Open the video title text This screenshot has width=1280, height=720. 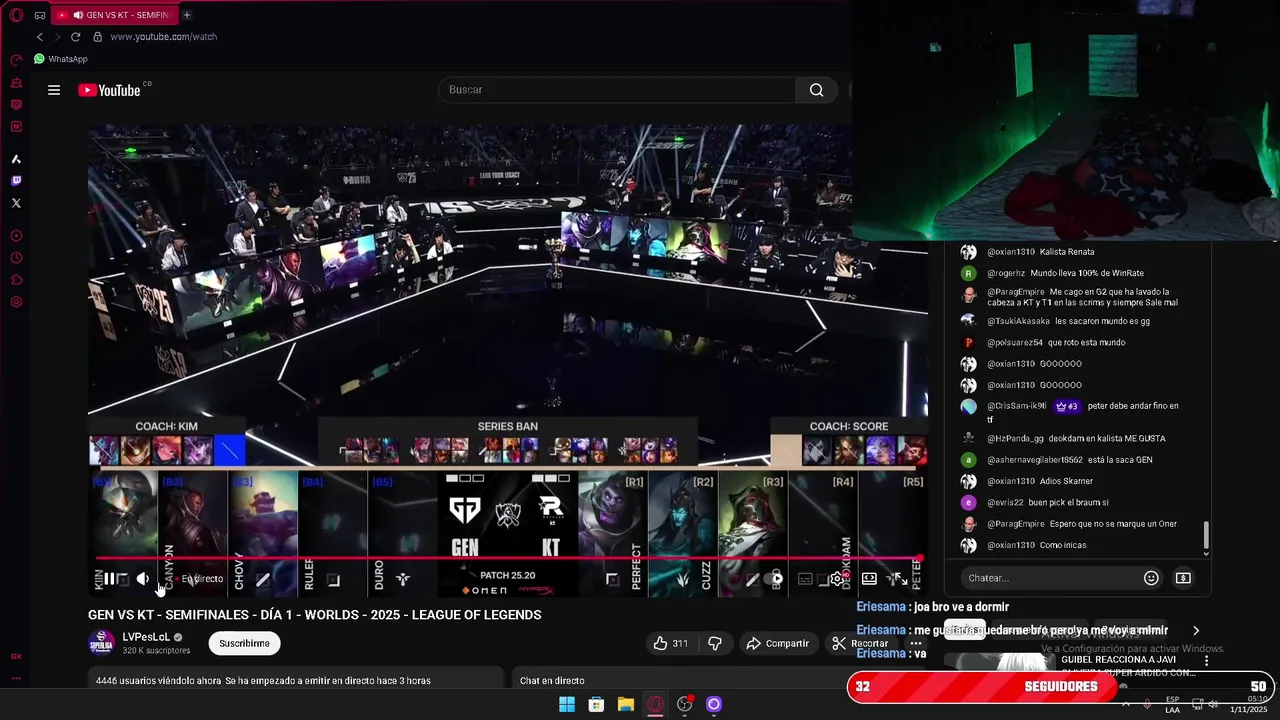[315, 615]
